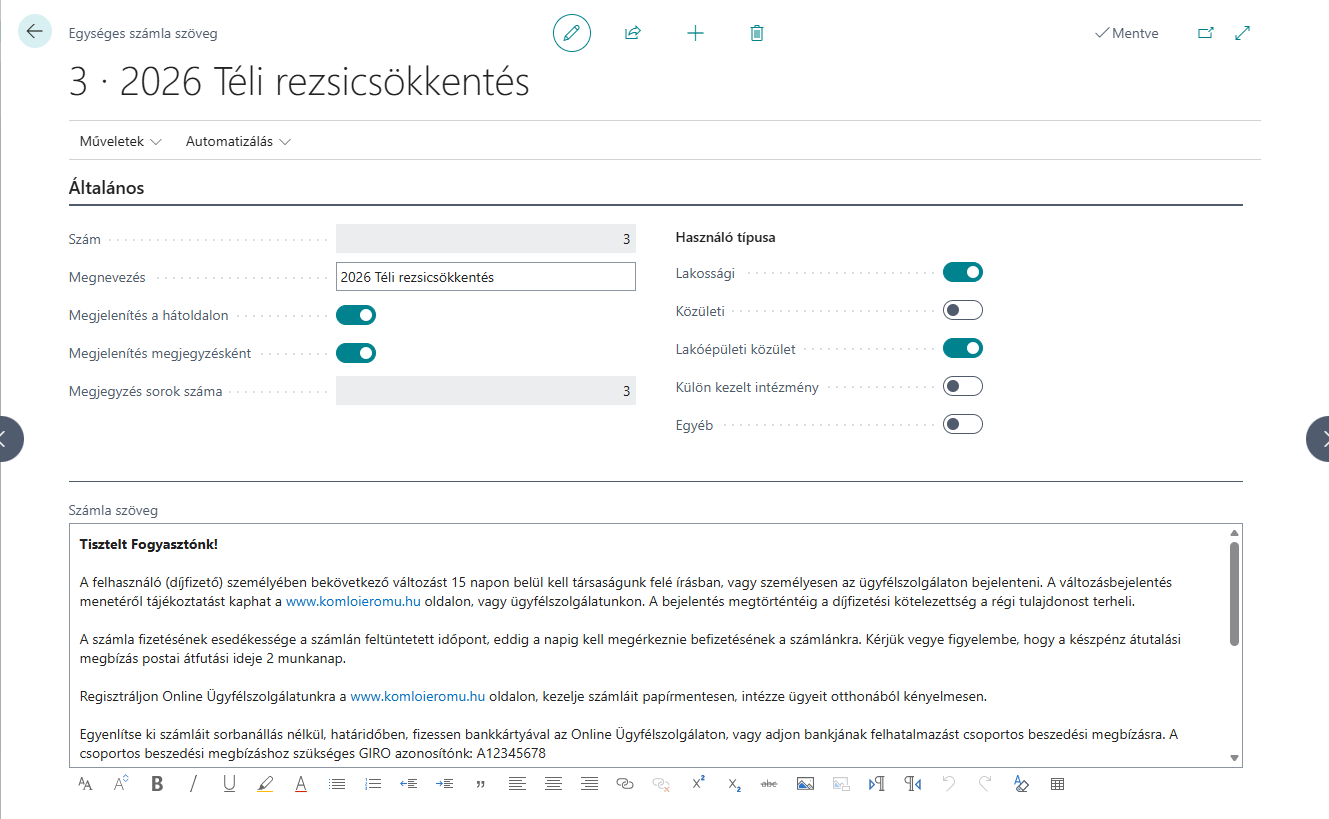Open page in new window icon
The width and height of the screenshot is (1329, 819).
1205,33
